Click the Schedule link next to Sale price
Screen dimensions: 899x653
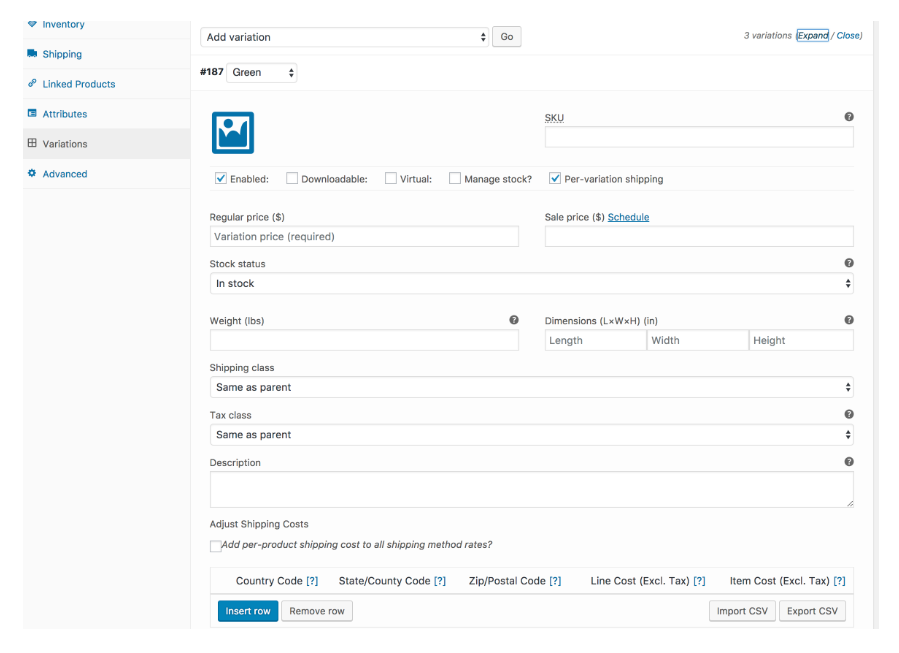pyautogui.click(x=628, y=217)
